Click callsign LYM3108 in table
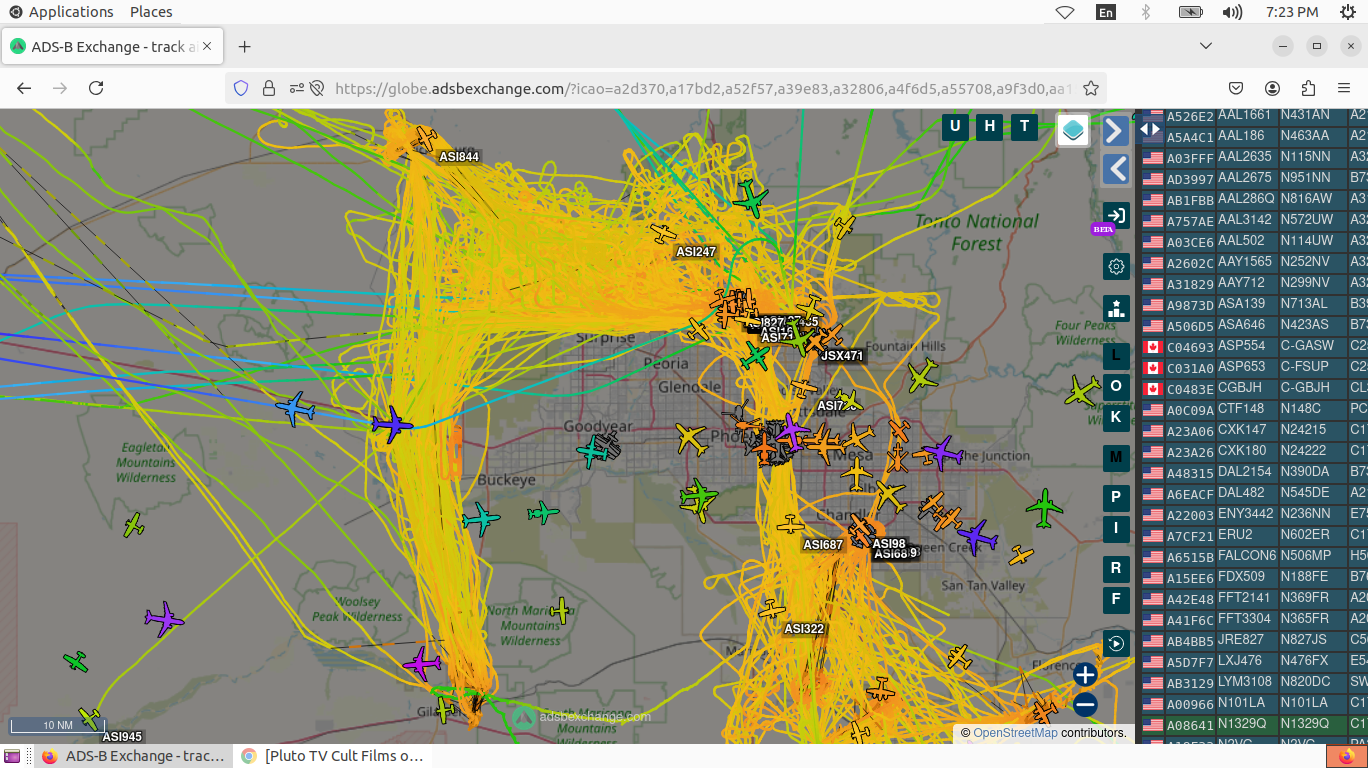The height and width of the screenshot is (768, 1368). tap(1245, 682)
